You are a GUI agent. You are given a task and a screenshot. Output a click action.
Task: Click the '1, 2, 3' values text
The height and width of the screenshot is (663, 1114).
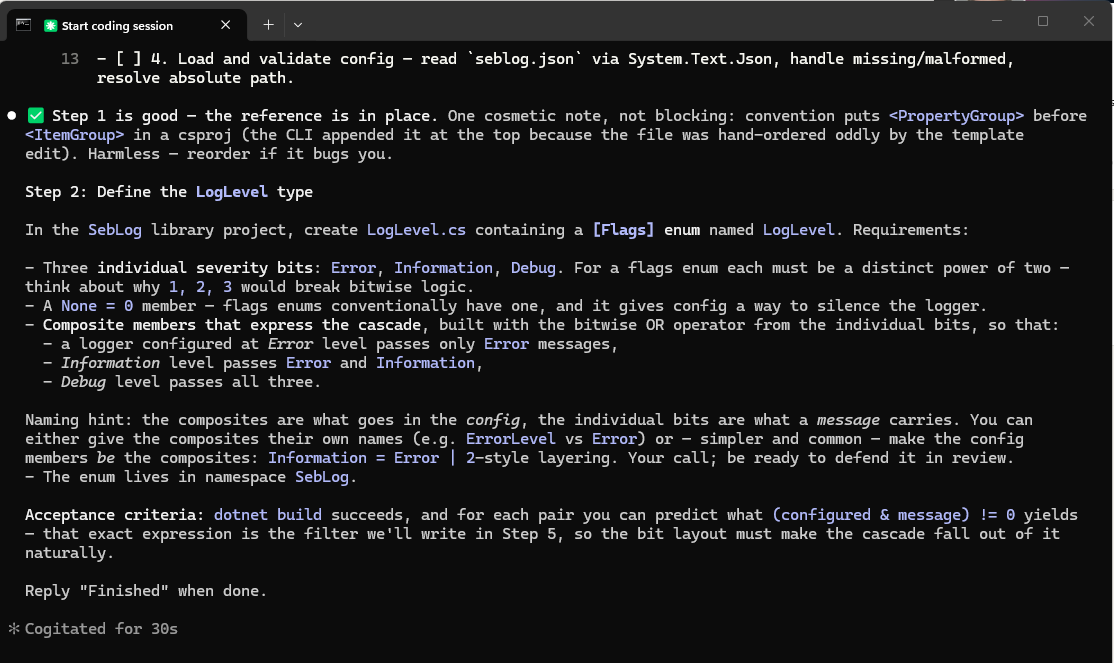coord(200,287)
